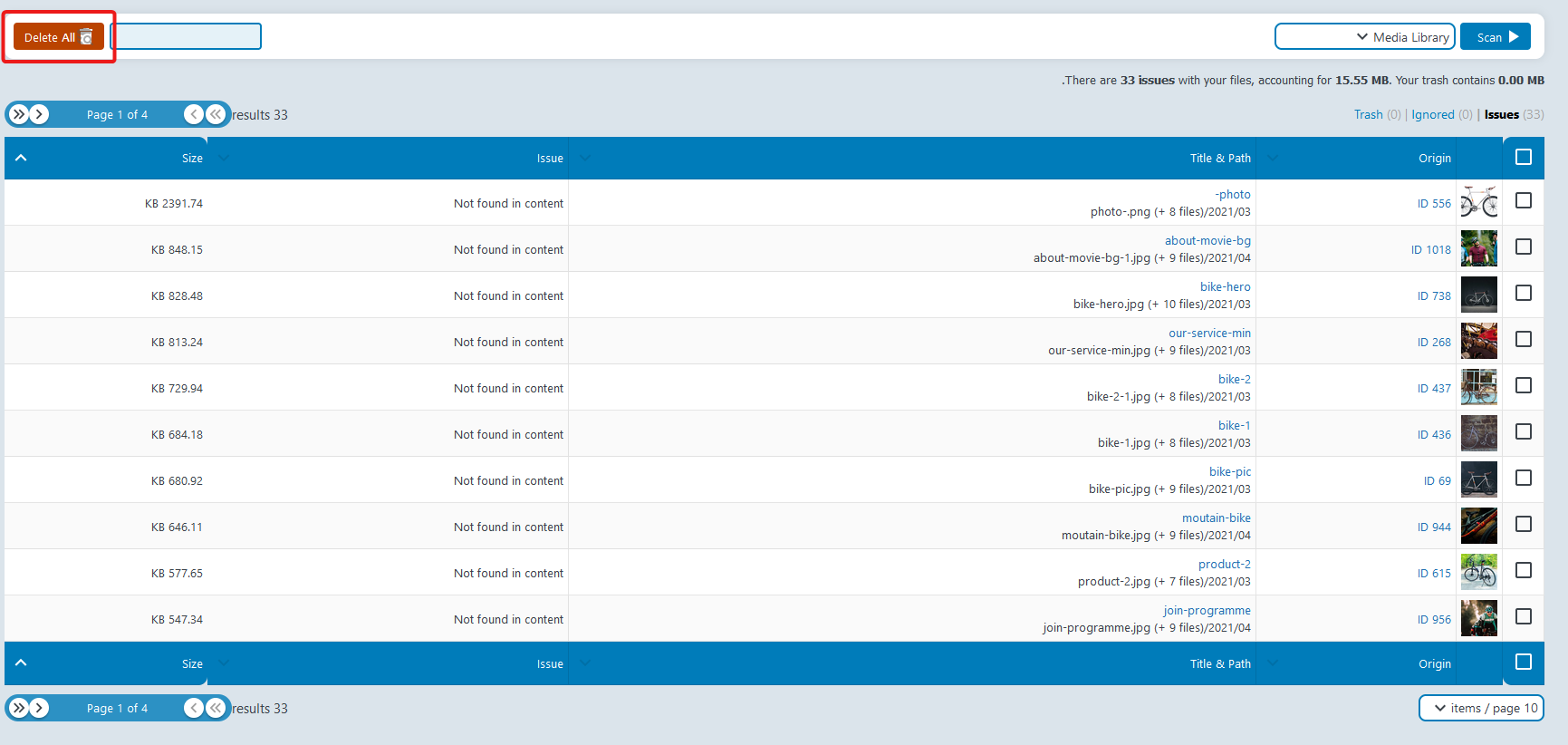1568x745 pixels.
Task: Click the Delete All button
Action: point(58,37)
